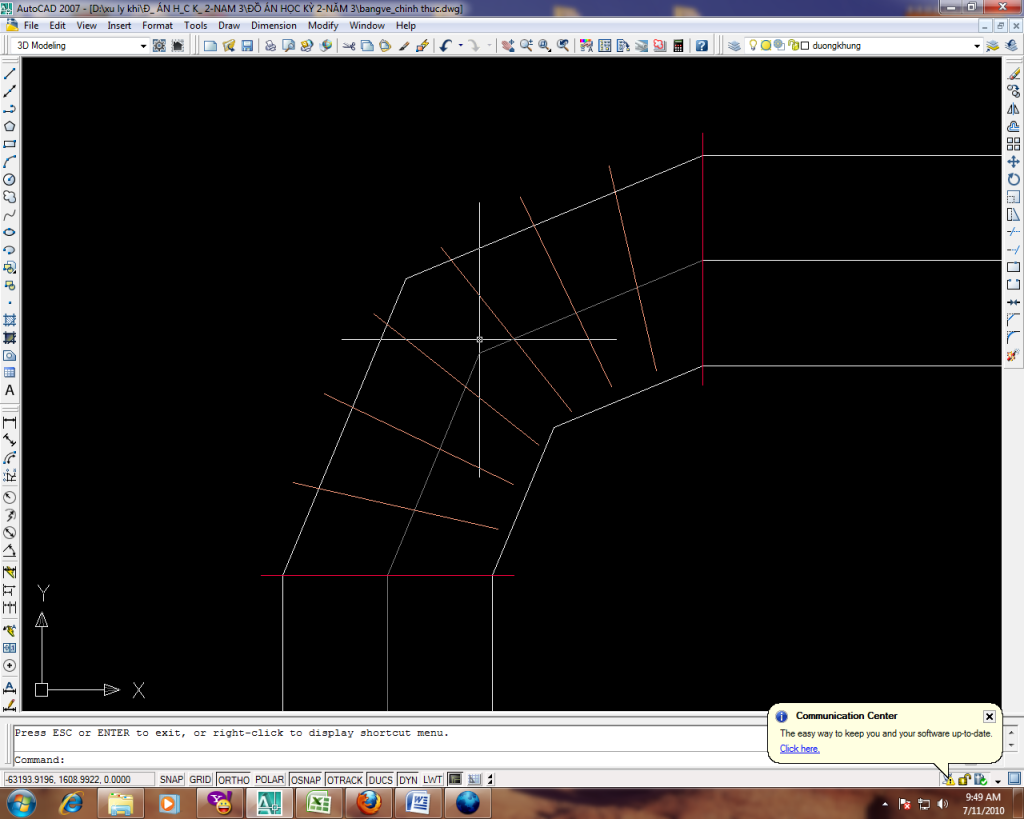This screenshot has width=1024, height=819.
Task: Open the status bar tray menu arrow
Action: 998,780
